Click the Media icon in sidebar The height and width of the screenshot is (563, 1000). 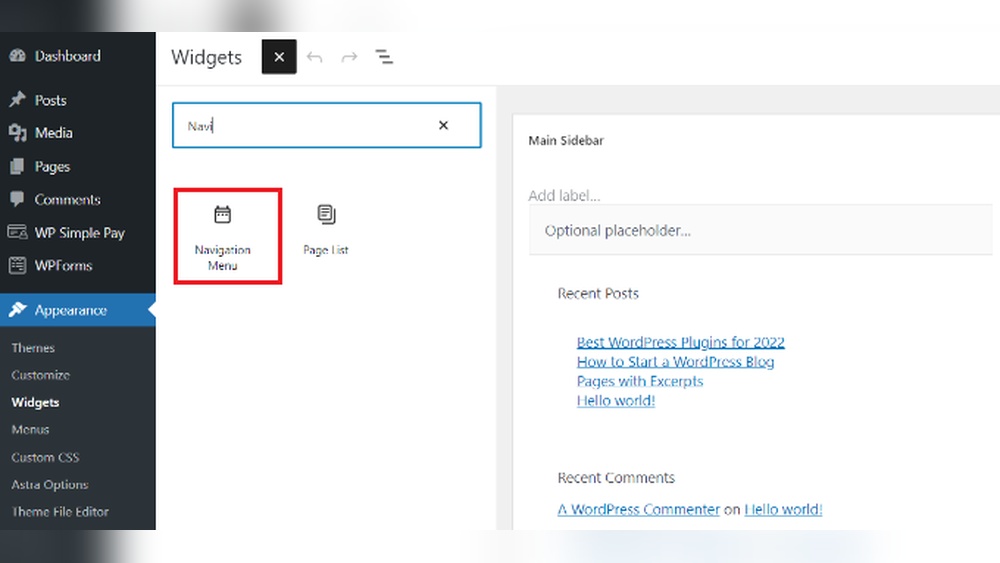(17, 133)
